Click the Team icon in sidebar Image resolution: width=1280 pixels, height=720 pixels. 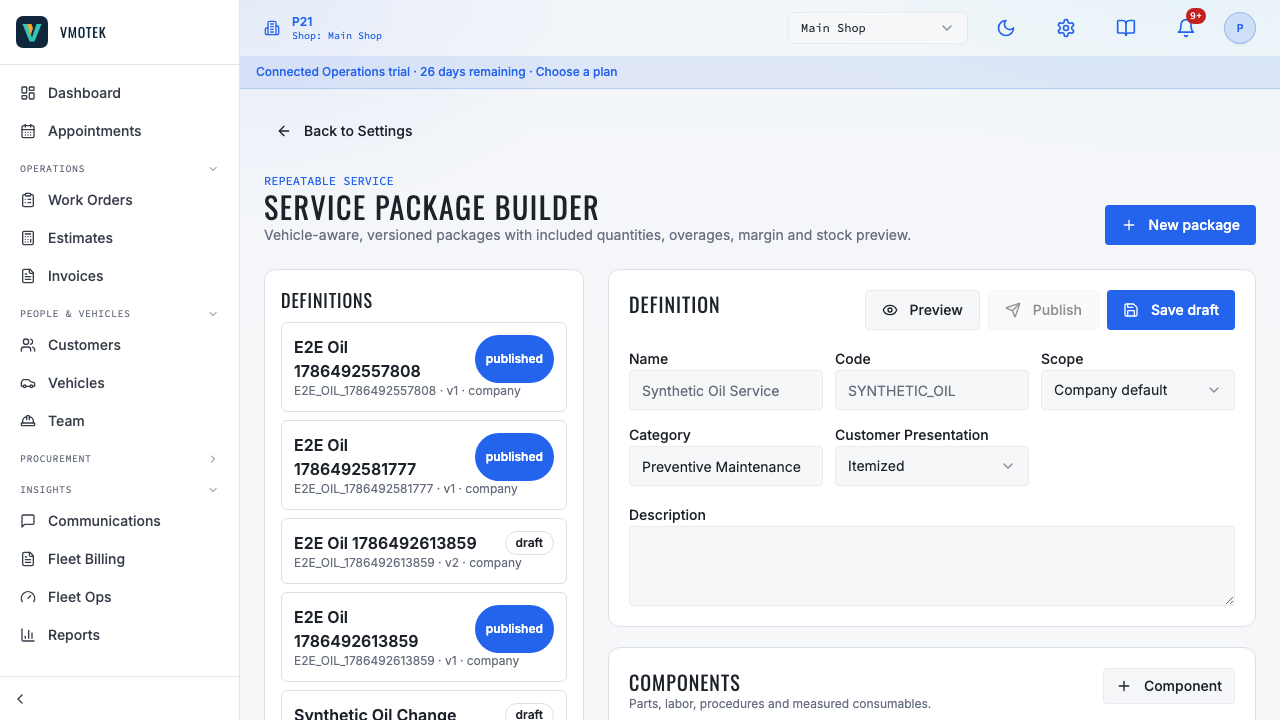(28, 421)
